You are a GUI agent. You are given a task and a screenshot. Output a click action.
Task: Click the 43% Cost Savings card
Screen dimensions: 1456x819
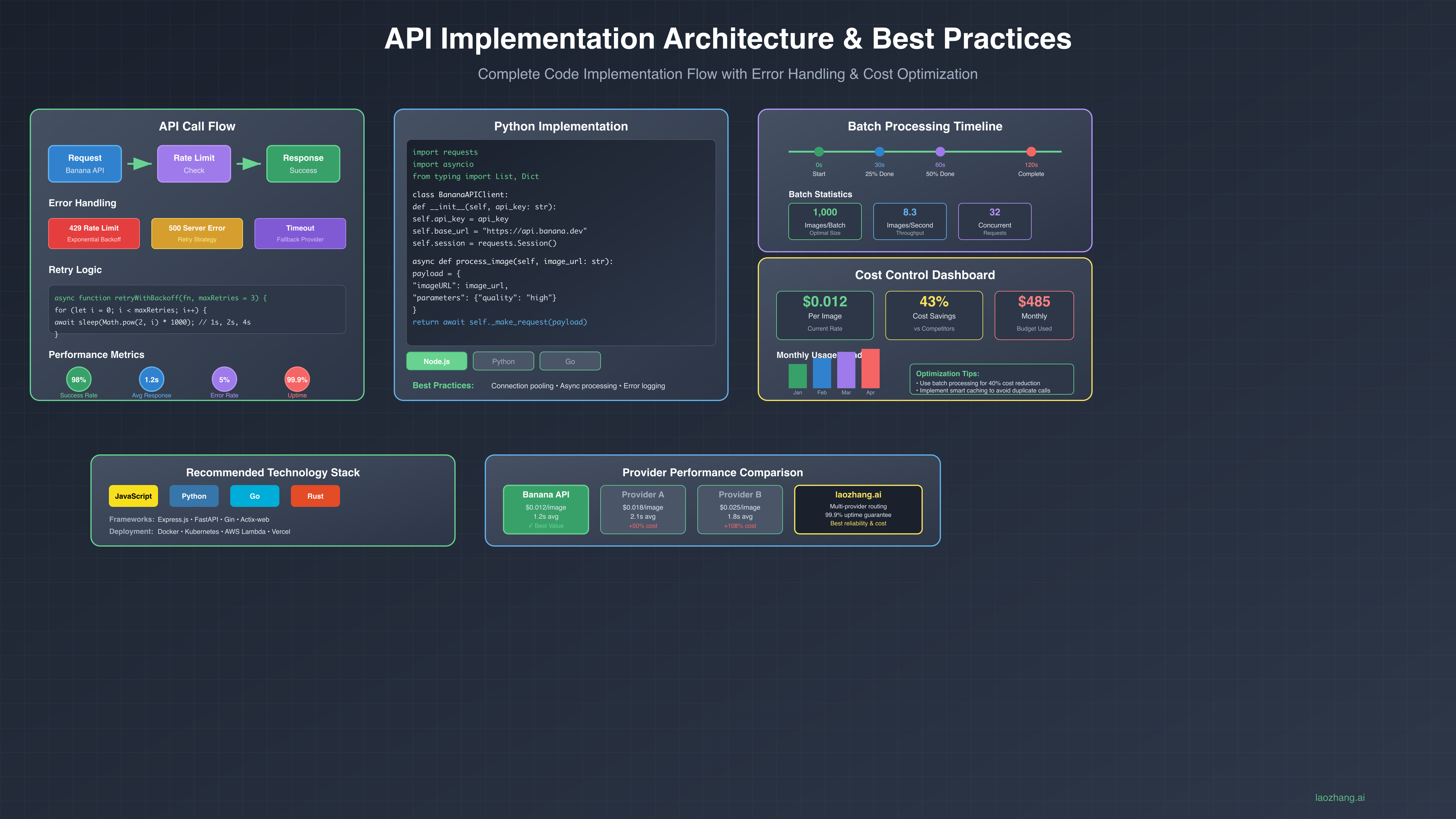point(934,315)
